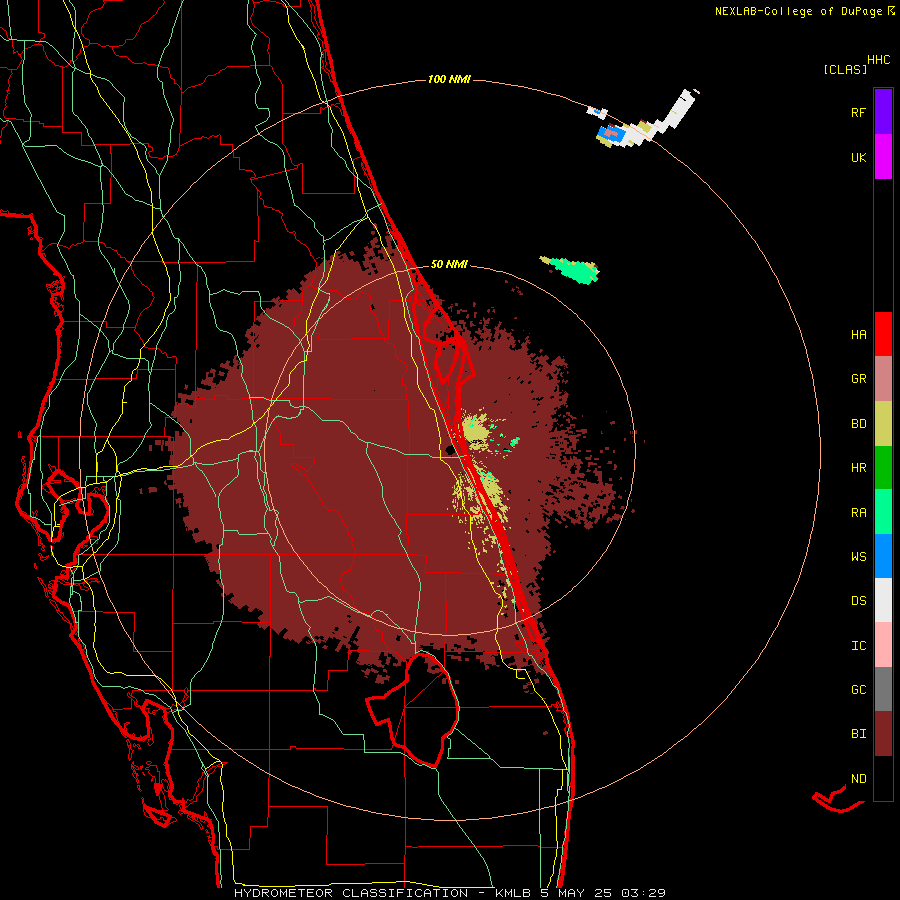
Task: Click the RF purple legend swatch
Action: point(883,112)
